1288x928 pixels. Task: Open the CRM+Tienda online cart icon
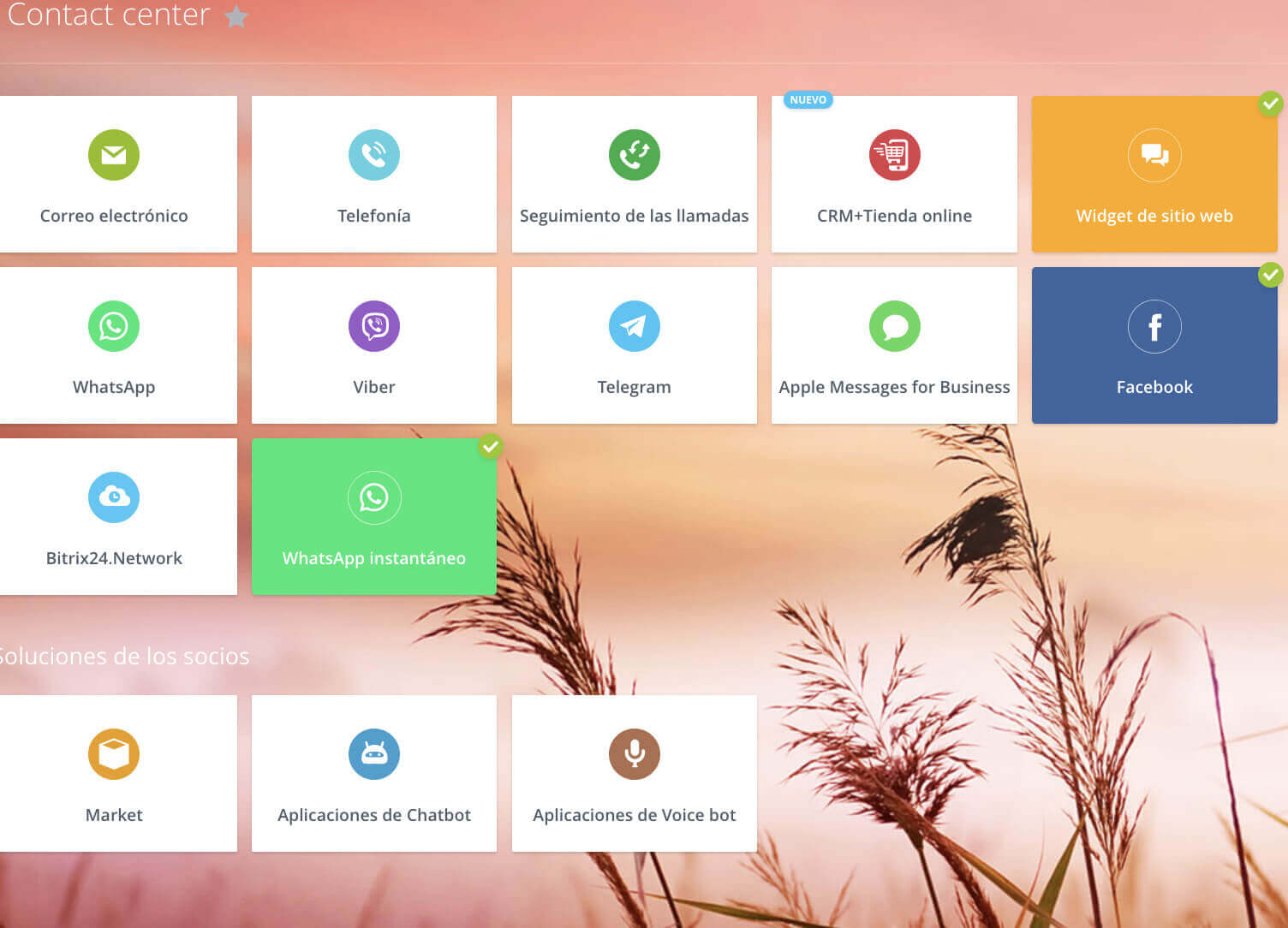[894, 155]
